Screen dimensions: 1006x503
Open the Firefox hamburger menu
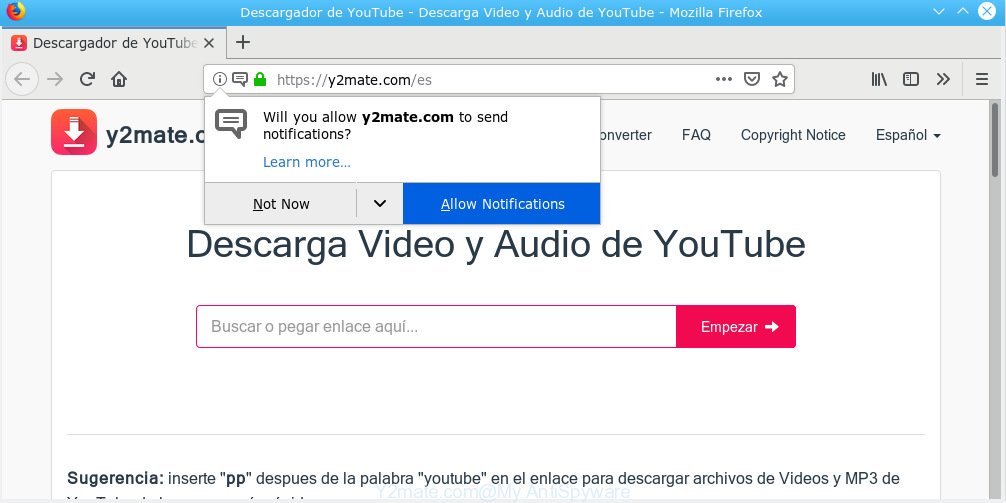coord(982,79)
